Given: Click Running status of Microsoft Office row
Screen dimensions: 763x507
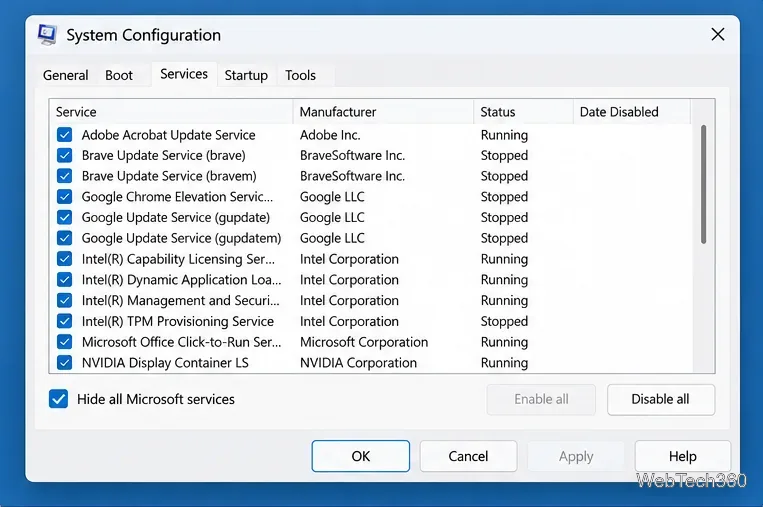Looking at the screenshot, I should [x=504, y=342].
